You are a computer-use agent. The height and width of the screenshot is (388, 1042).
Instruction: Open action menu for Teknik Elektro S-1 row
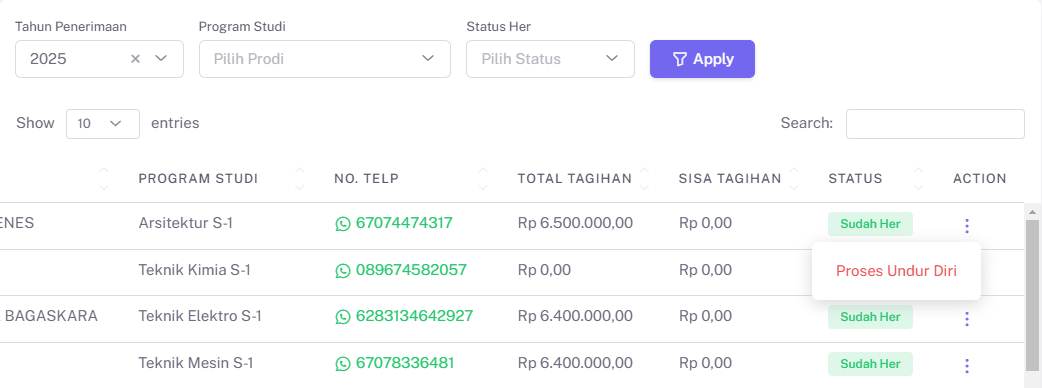click(967, 319)
